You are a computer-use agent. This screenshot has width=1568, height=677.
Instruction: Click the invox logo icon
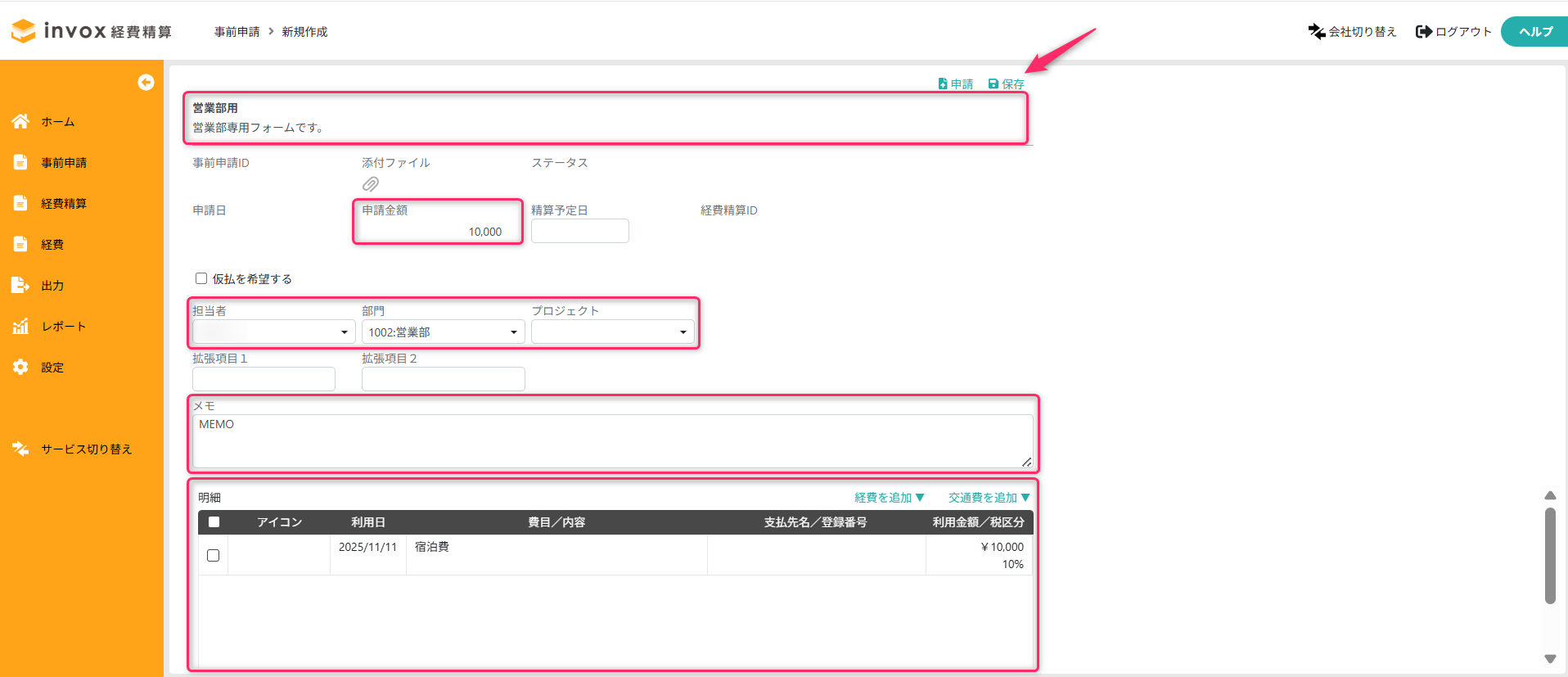pos(24,31)
